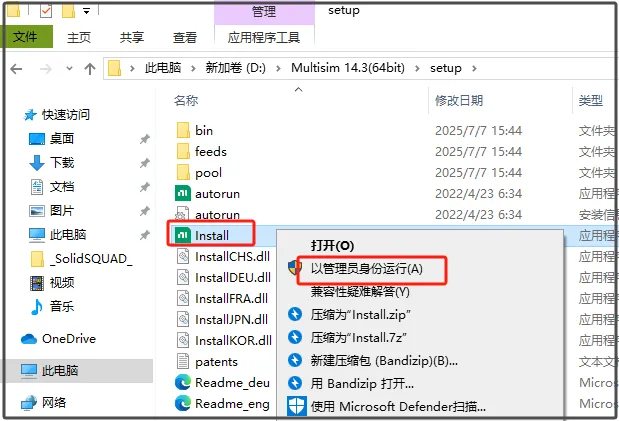
Task: Switch to the 查看 ribbon tab
Action: click(x=185, y=38)
